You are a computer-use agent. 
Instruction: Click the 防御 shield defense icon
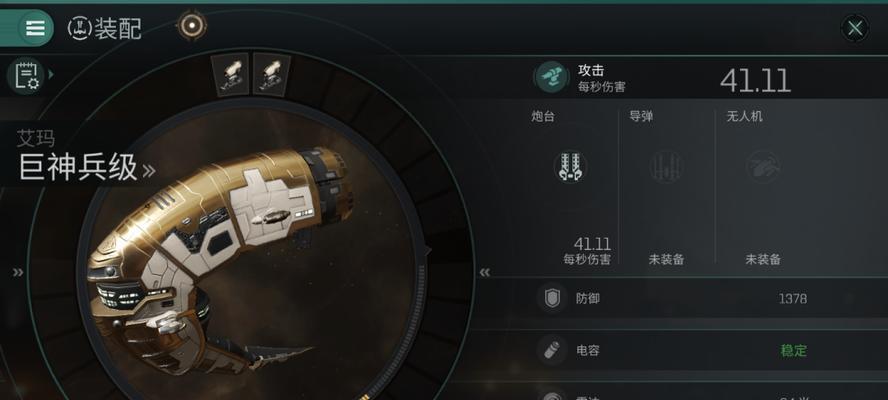552,299
